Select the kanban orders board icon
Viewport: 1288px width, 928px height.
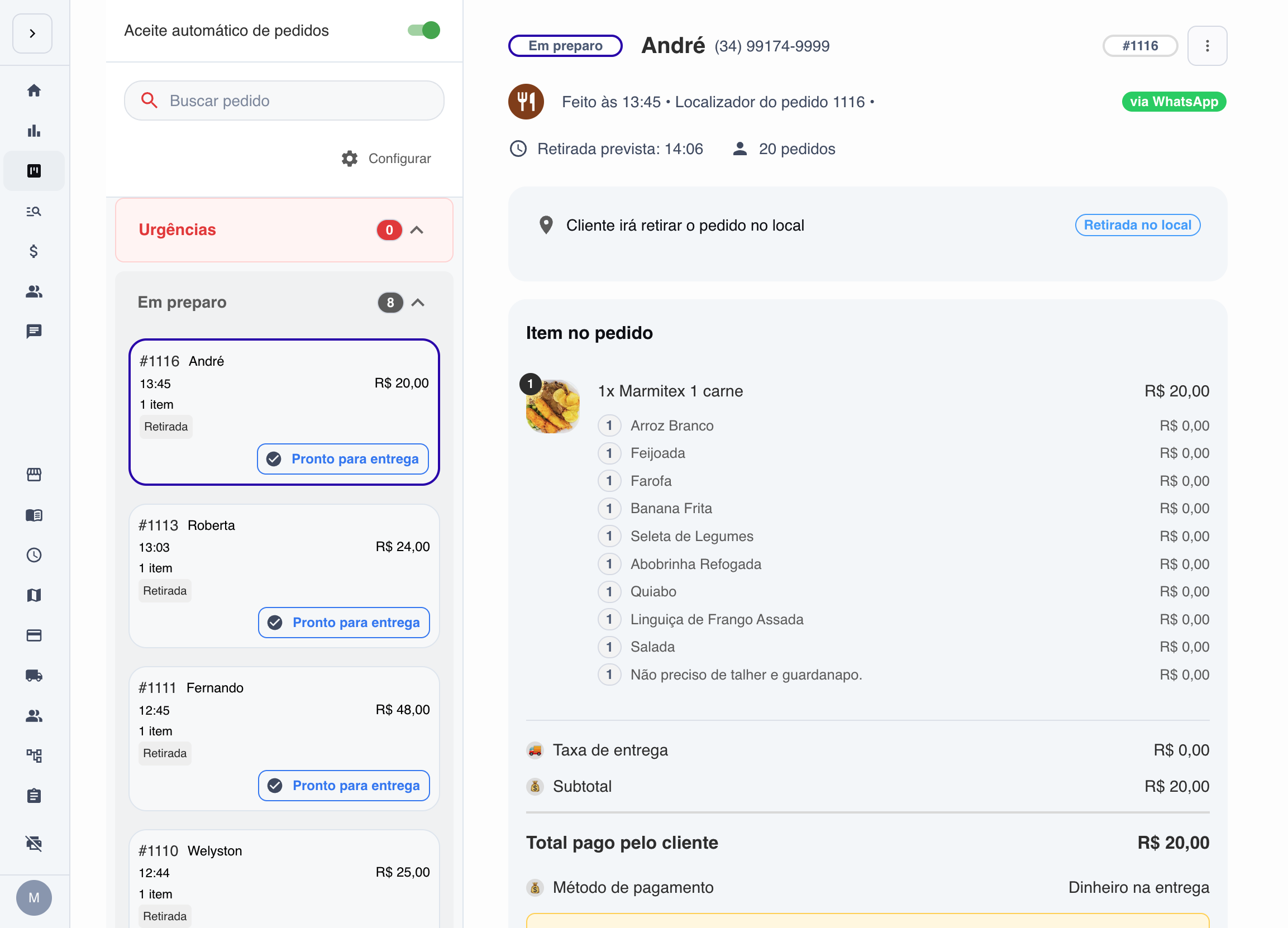coord(34,170)
